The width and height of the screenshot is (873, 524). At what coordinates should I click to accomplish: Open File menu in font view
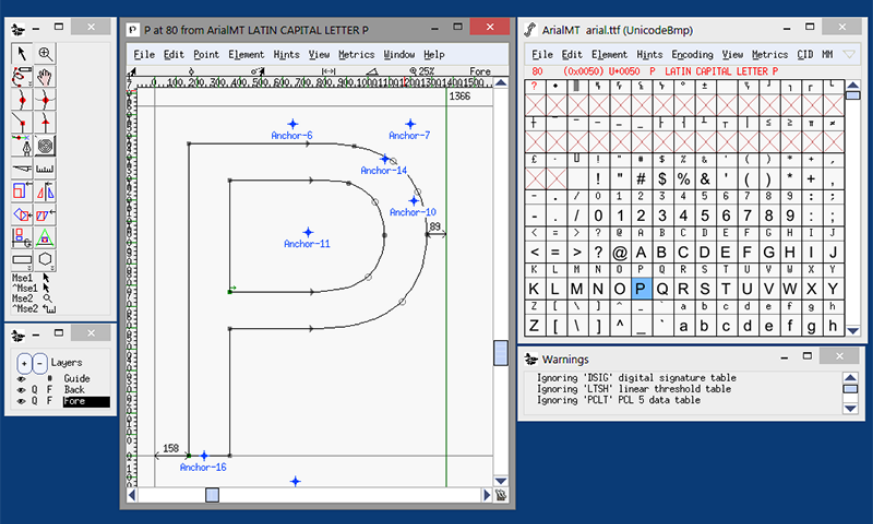tap(542, 55)
